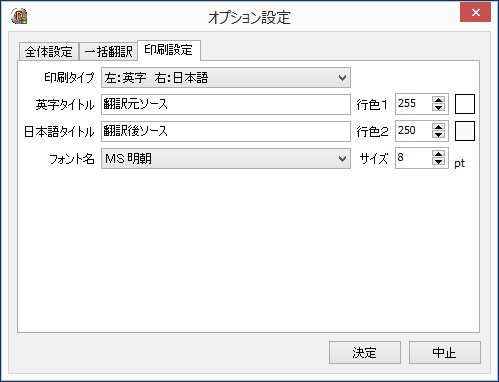Screen dimensions: 499x382
Task: Increase font サイズ with up arrow
Action: click(x=438, y=154)
